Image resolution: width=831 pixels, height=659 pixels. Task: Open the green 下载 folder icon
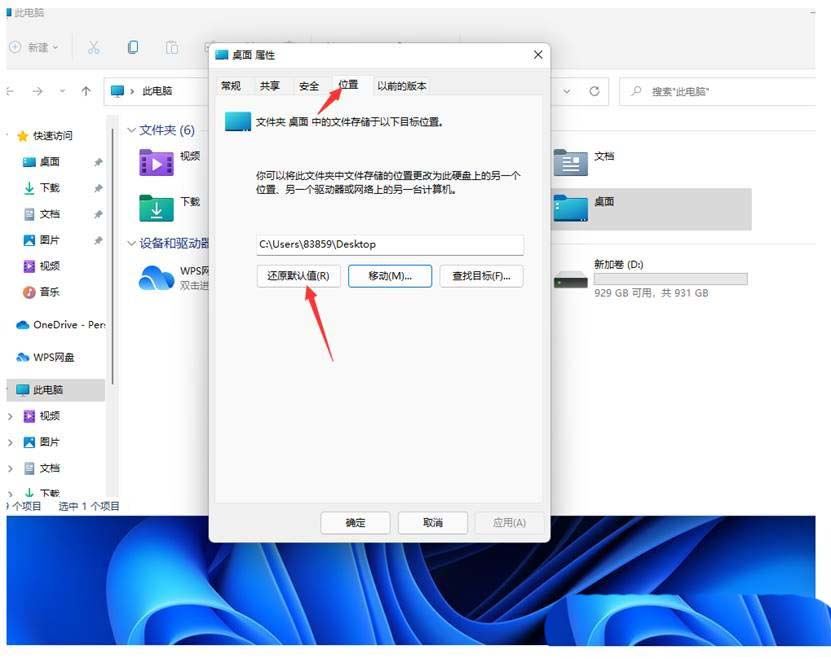click(156, 208)
